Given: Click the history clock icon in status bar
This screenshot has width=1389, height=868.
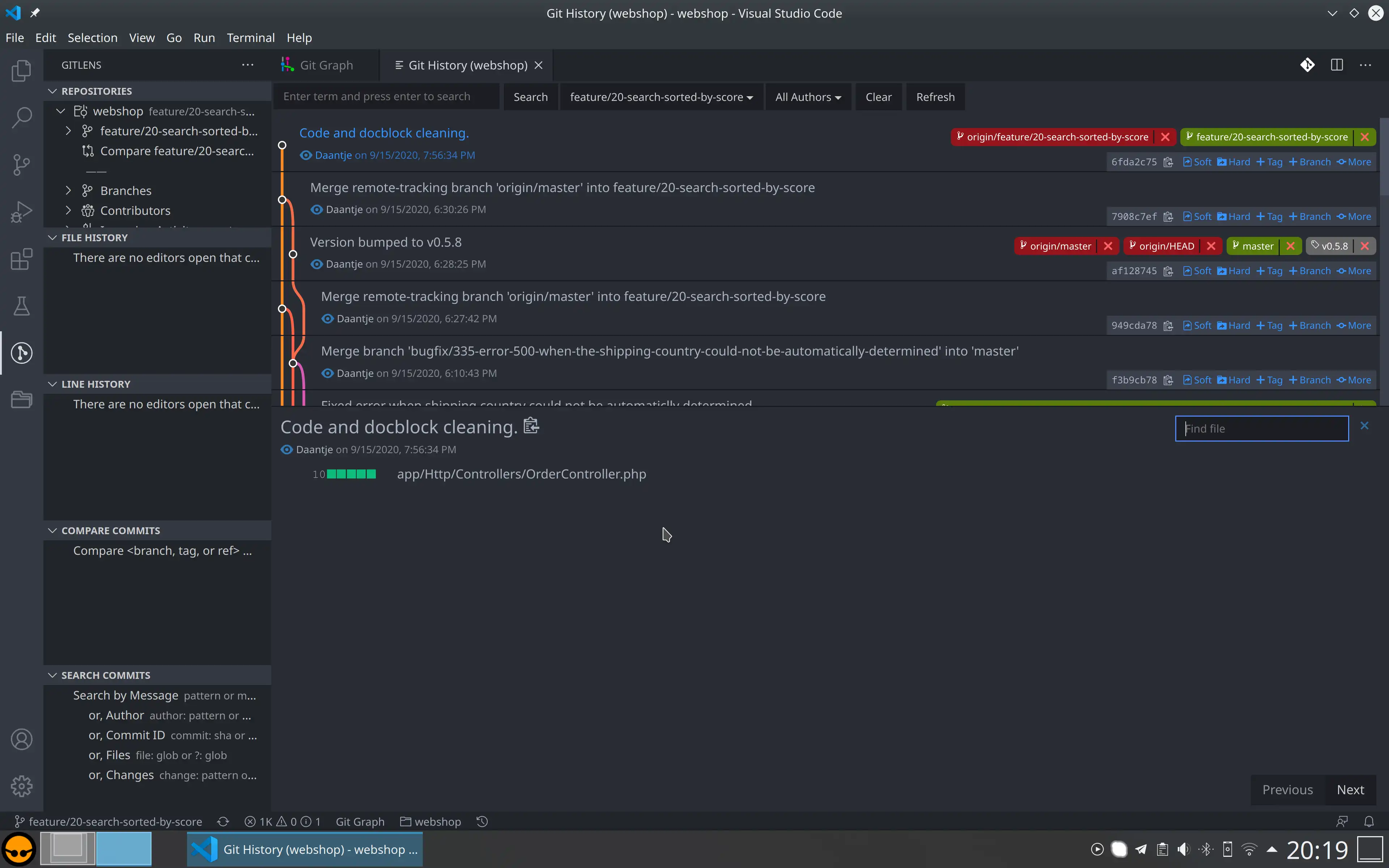Looking at the screenshot, I should [x=482, y=821].
